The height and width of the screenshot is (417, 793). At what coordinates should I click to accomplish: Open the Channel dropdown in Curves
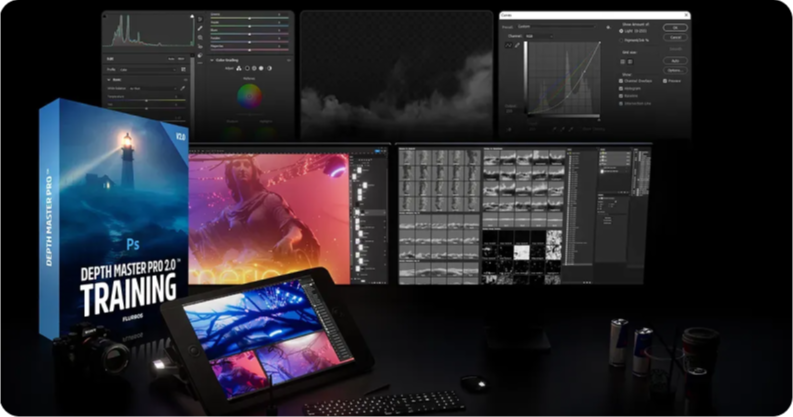click(x=539, y=36)
